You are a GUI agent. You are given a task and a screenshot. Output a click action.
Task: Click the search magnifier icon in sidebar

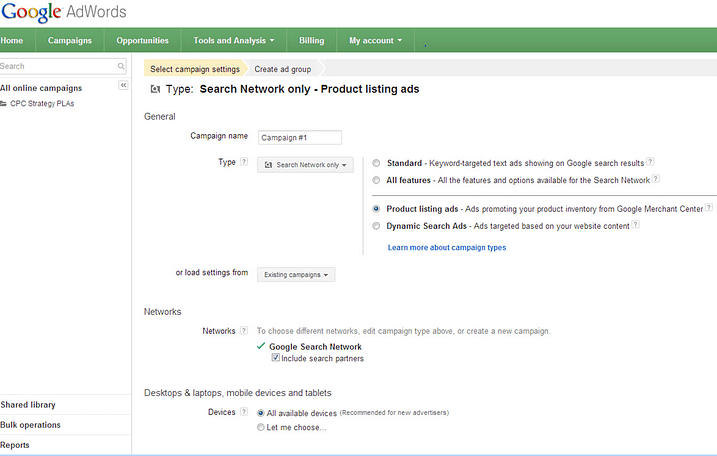coord(121,66)
